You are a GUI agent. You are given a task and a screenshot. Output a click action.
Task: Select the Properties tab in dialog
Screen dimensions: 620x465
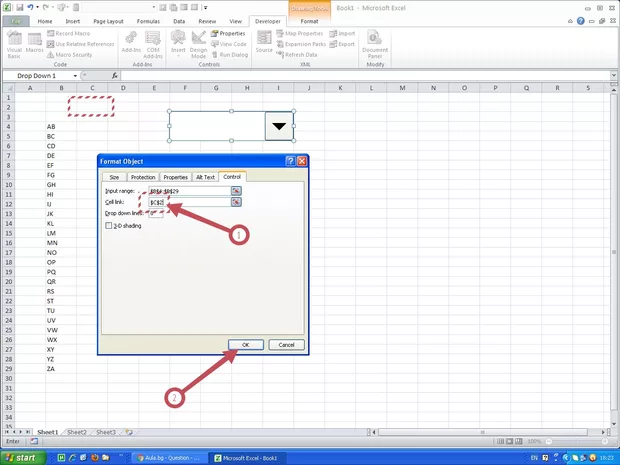pos(176,177)
